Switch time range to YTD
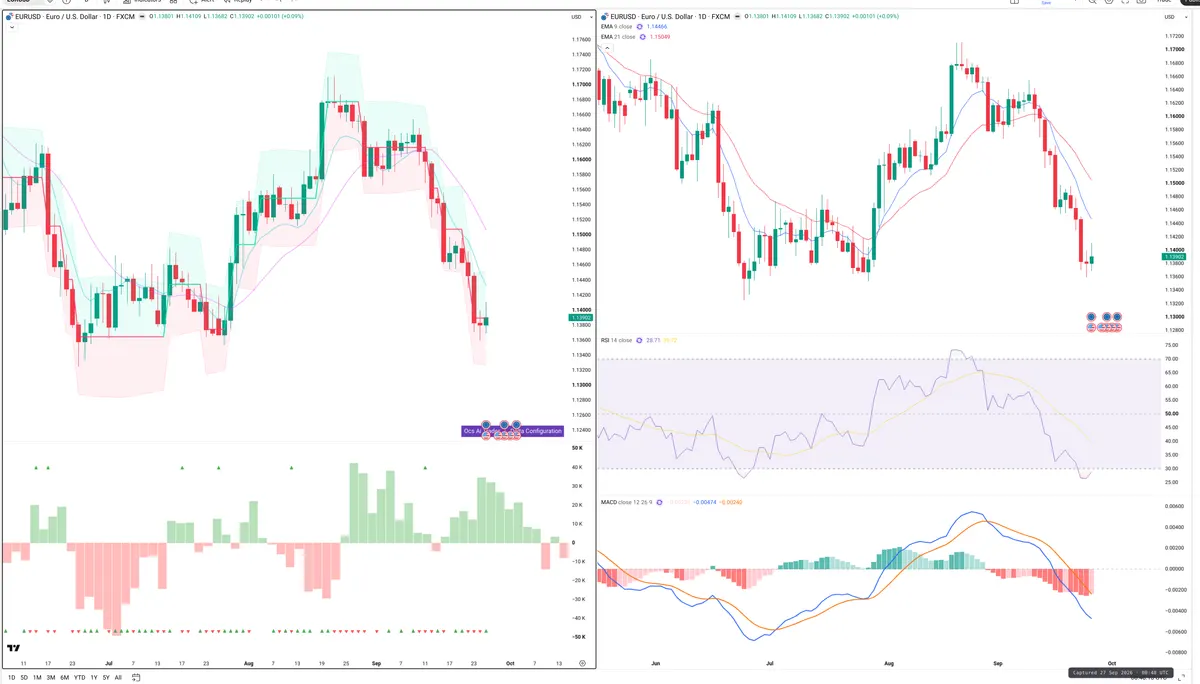Viewport: 1200px width, 684px height. click(x=80, y=678)
